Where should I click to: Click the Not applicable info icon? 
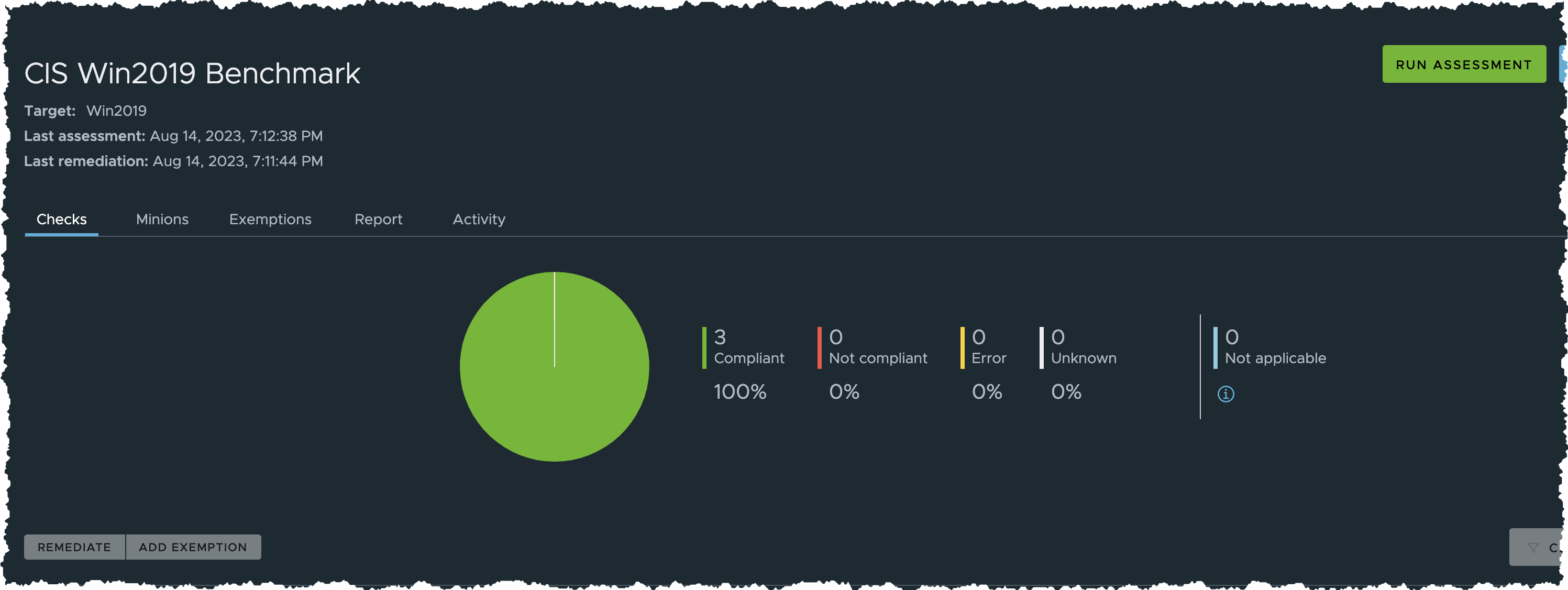pyautogui.click(x=1225, y=394)
